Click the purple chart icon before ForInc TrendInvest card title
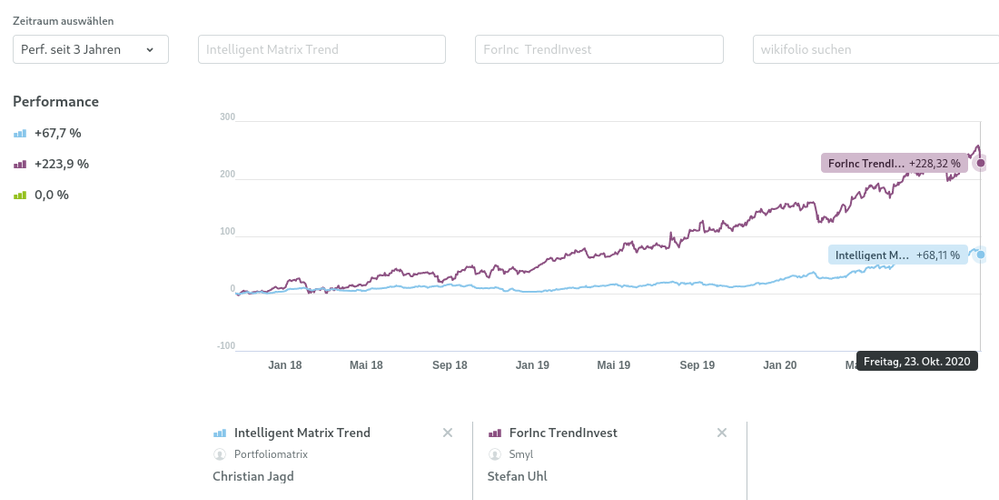This screenshot has height=500, width=999. [495, 434]
